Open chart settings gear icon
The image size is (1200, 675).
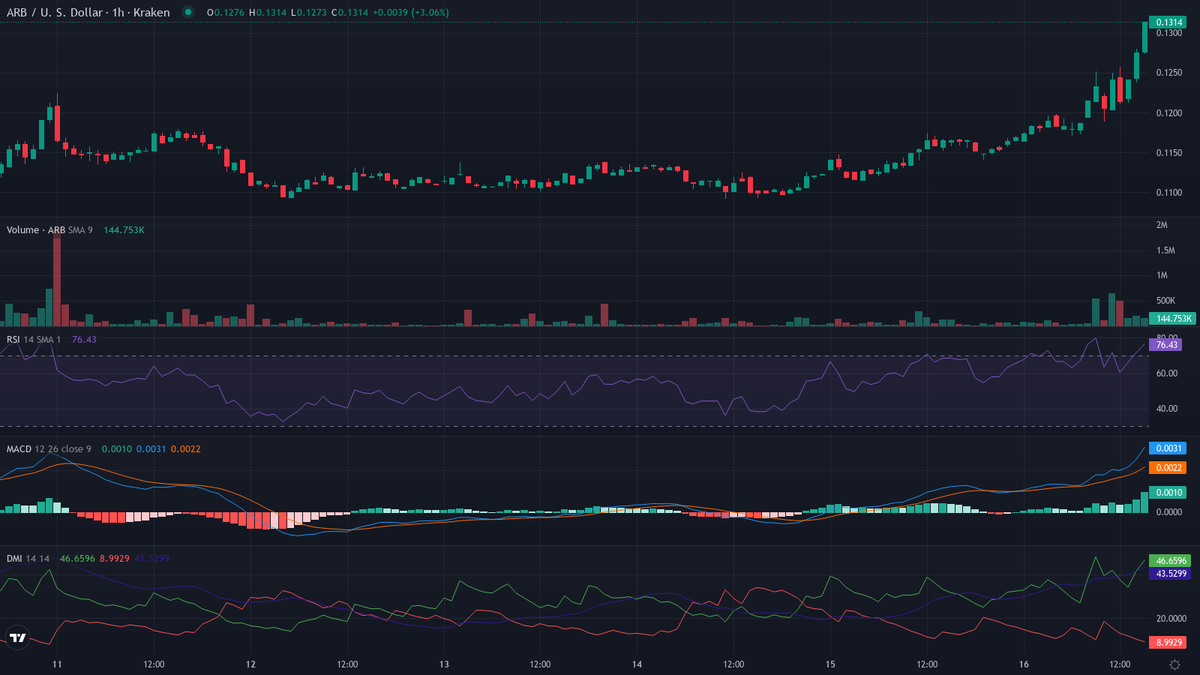1174,664
